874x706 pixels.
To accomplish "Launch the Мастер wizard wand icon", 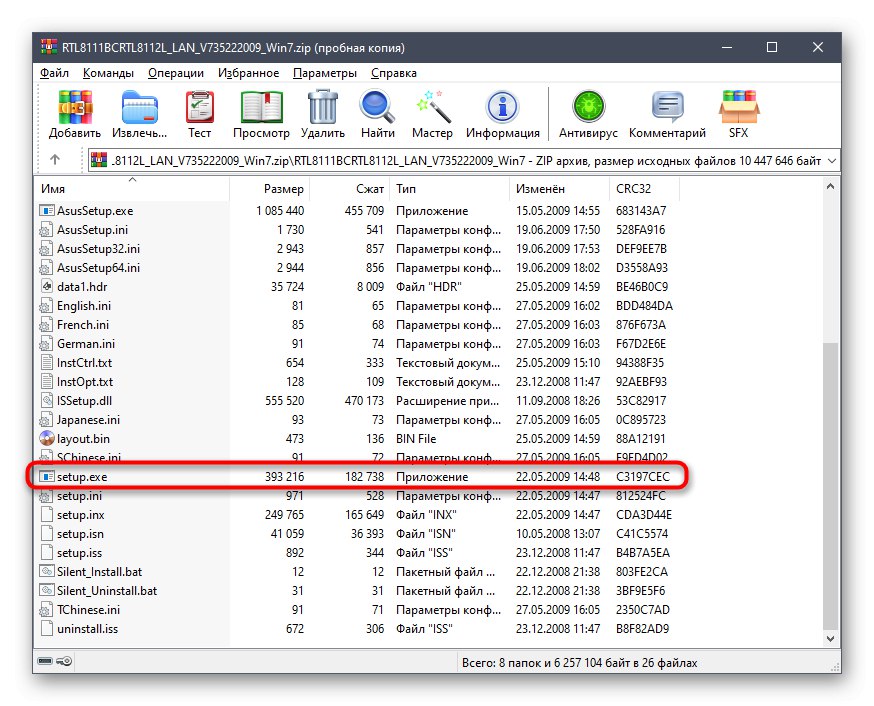I will pyautogui.click(x=432, y=107).
